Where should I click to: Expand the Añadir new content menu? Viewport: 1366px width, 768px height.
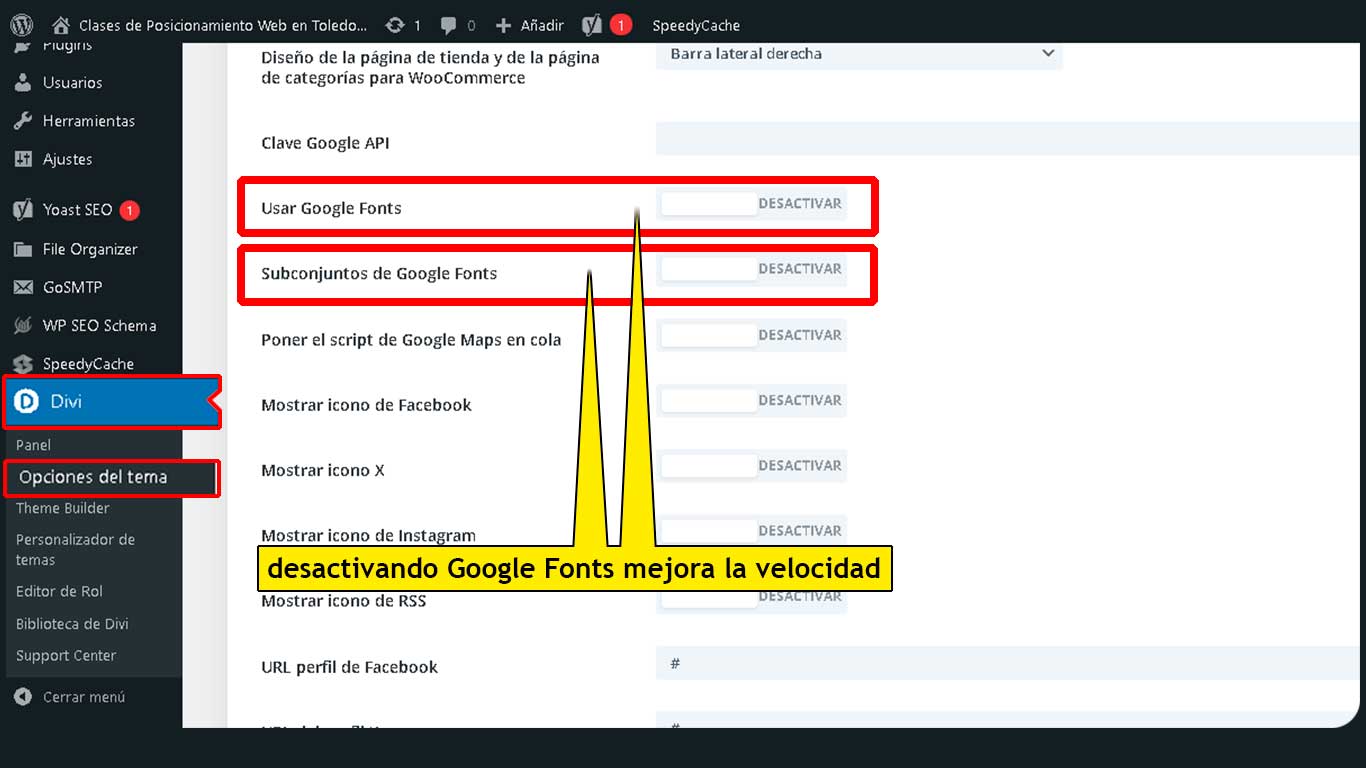(x=530, y=25)
